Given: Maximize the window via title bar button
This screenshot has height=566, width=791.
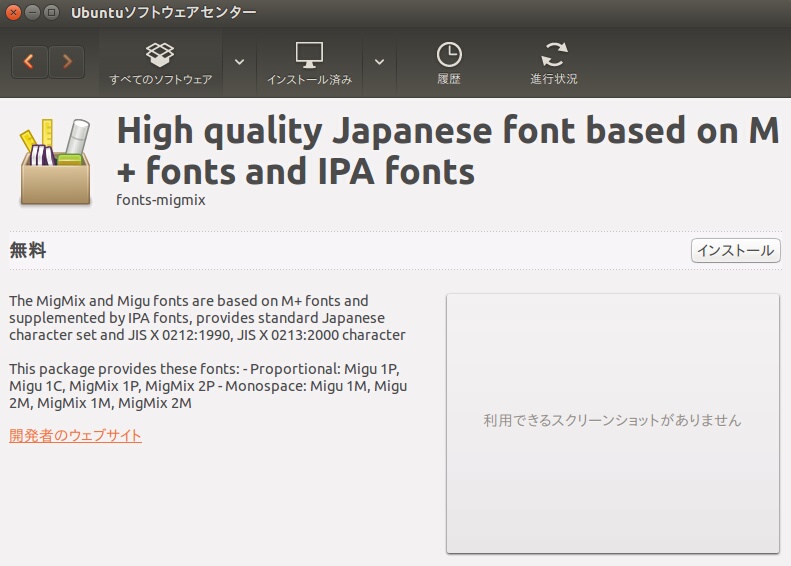Looking at the screenshot, I should (51, 13).
